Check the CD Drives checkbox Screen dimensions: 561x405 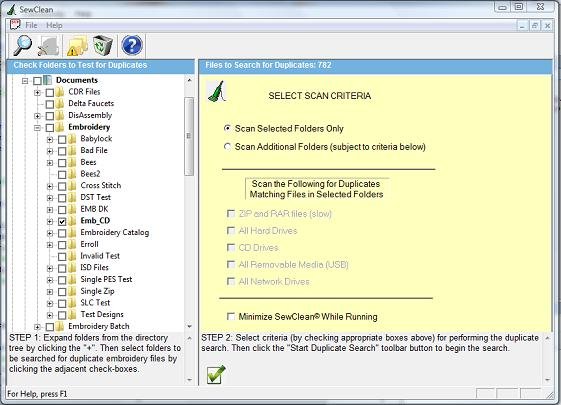click(x=231, y=248)
